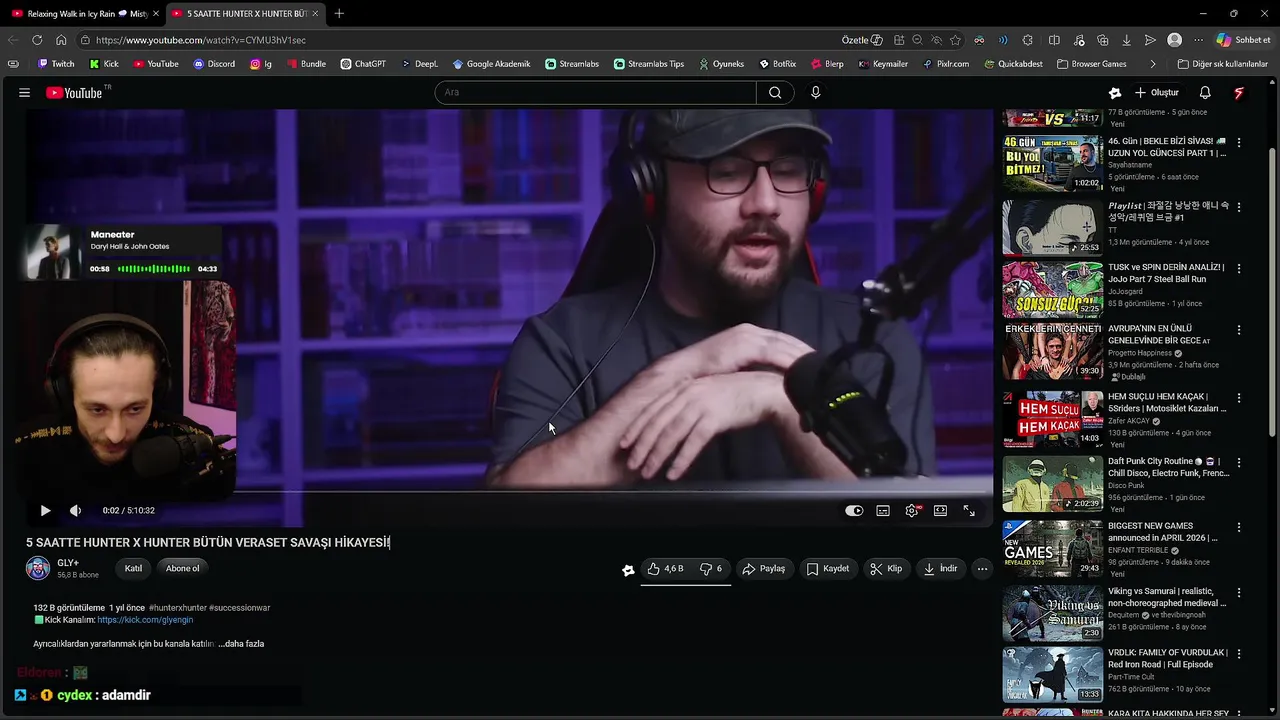Subscribe with Abone ol button
The width and height of the screenshot is (1280, 720).
click(x=182, y=568)
